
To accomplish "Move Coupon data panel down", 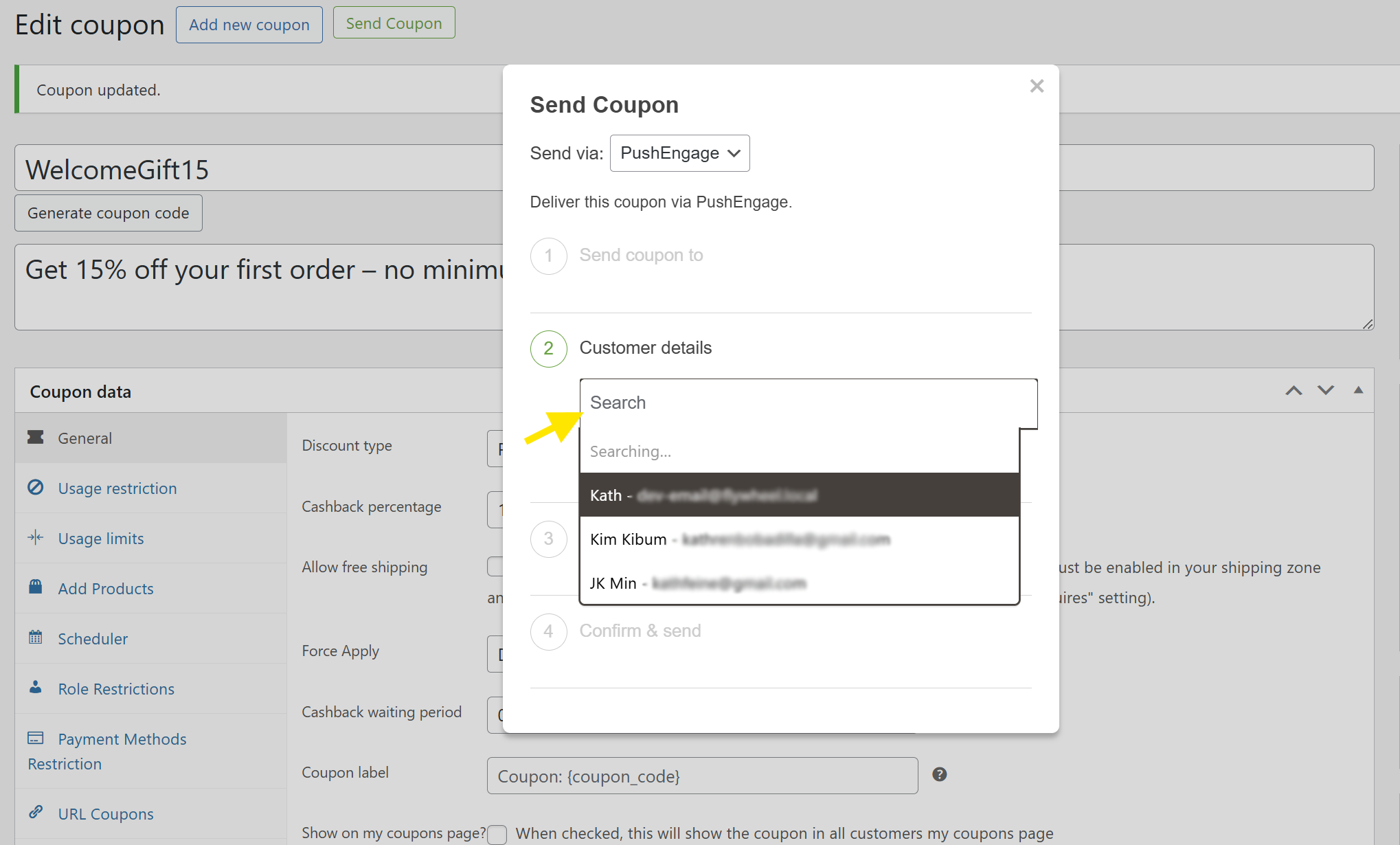I will click(1326, 390).
